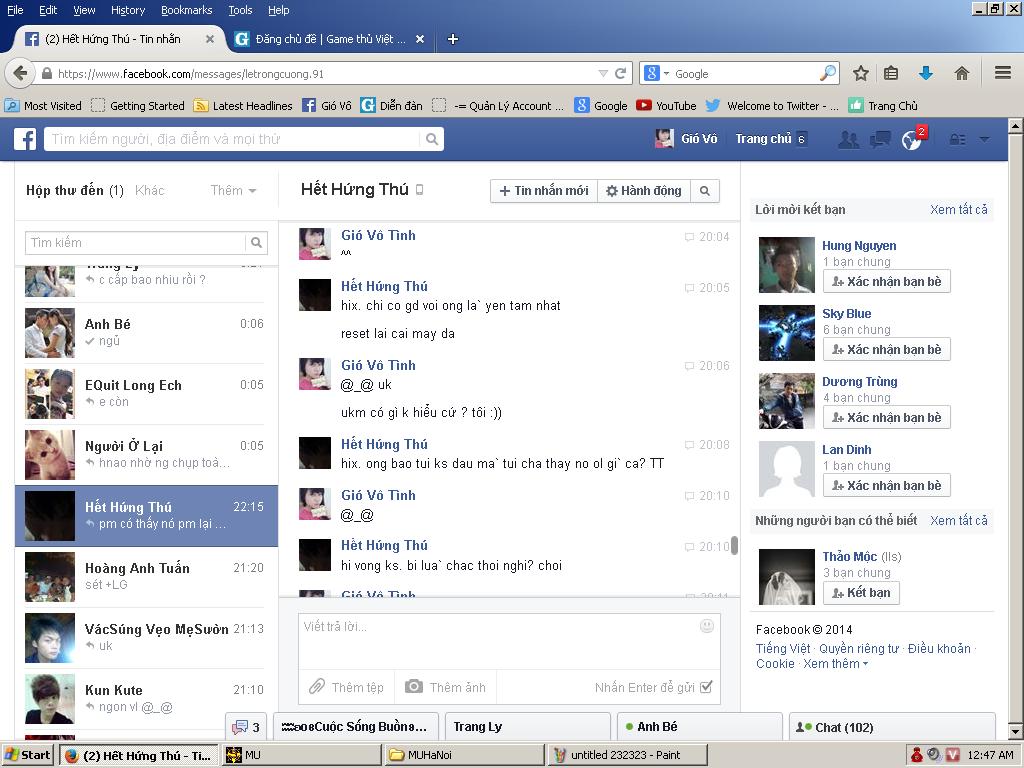The image size is (1024, 768).
Task: Close the Hết Hứng Thú browser tab
Action: (x=210, y=39)
